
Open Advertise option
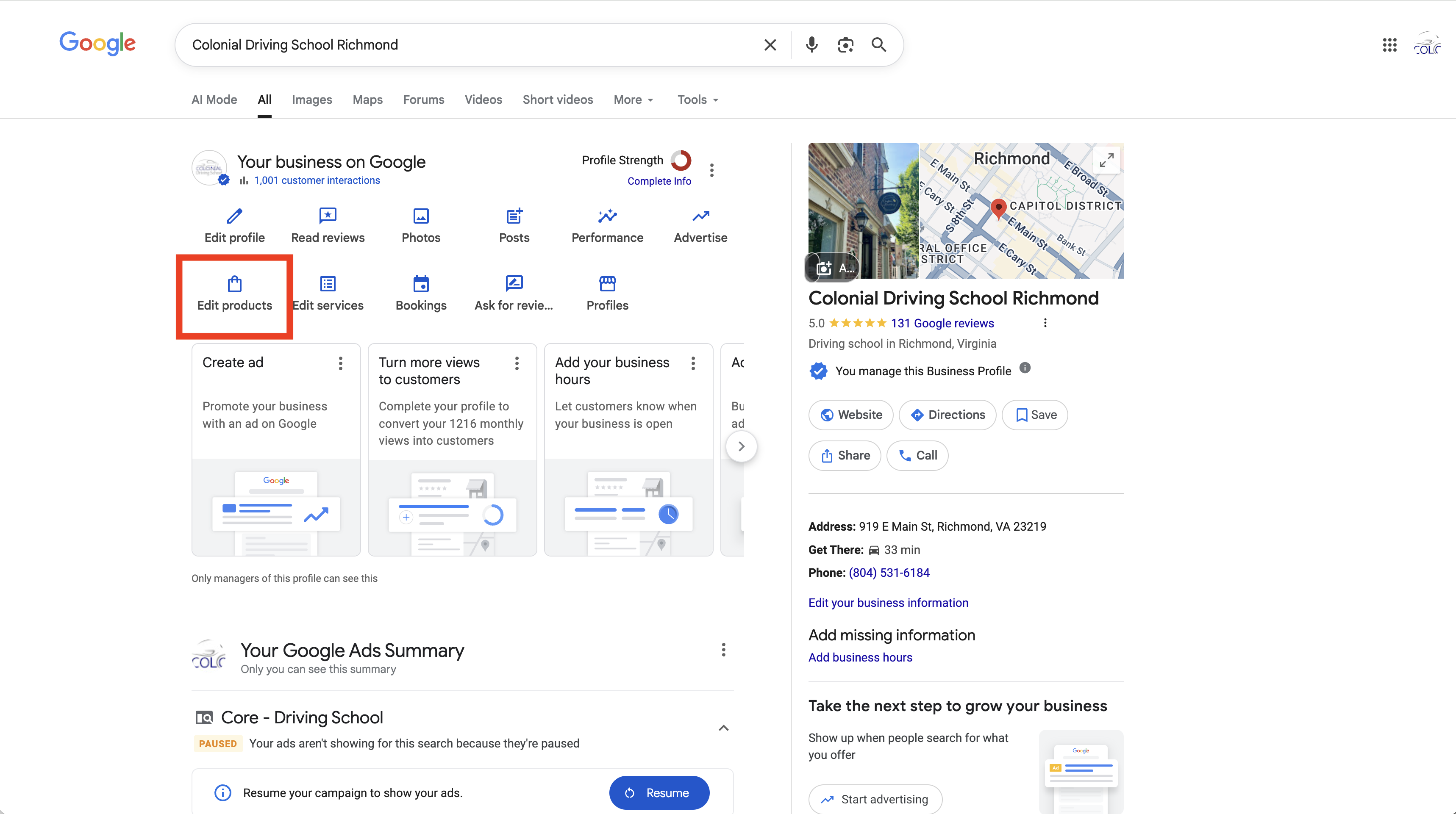pyautogui.click(x=701, y=226)
